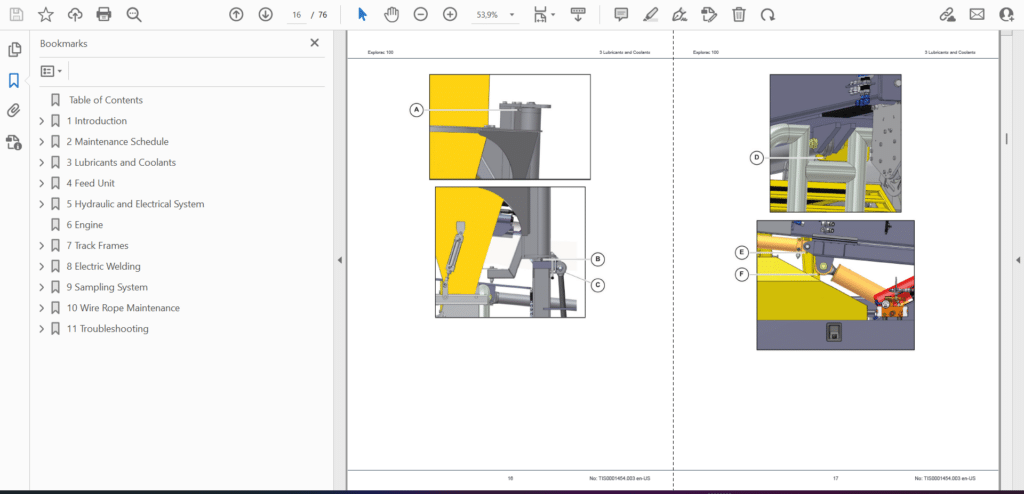Screen dimensions: 1024x494
Task: Open the zoom percentage dropdown
Action: click(512, 14)
